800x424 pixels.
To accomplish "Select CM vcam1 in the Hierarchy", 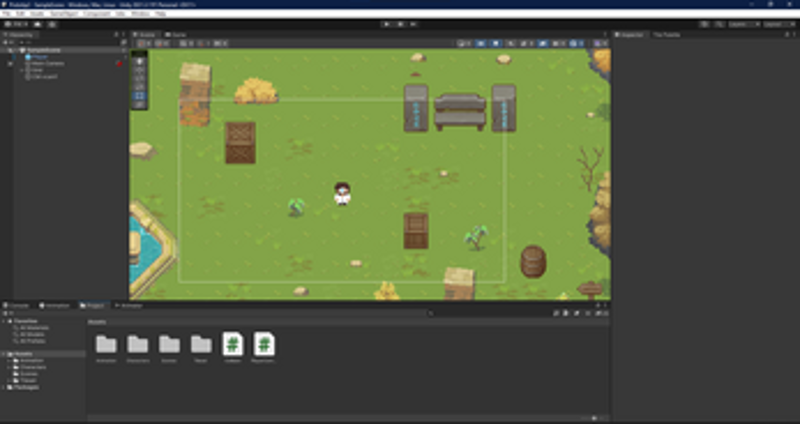I will [44, 77].
